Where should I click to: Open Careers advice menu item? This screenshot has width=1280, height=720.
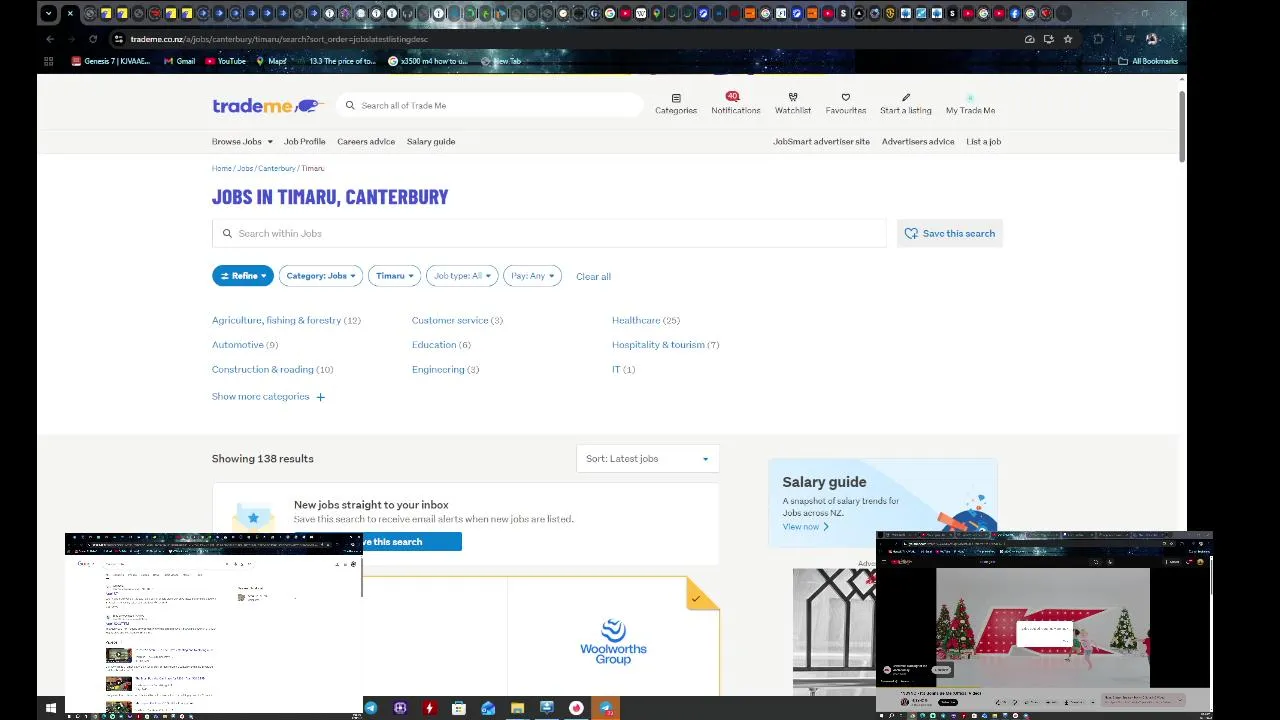[x=366, y=141]
